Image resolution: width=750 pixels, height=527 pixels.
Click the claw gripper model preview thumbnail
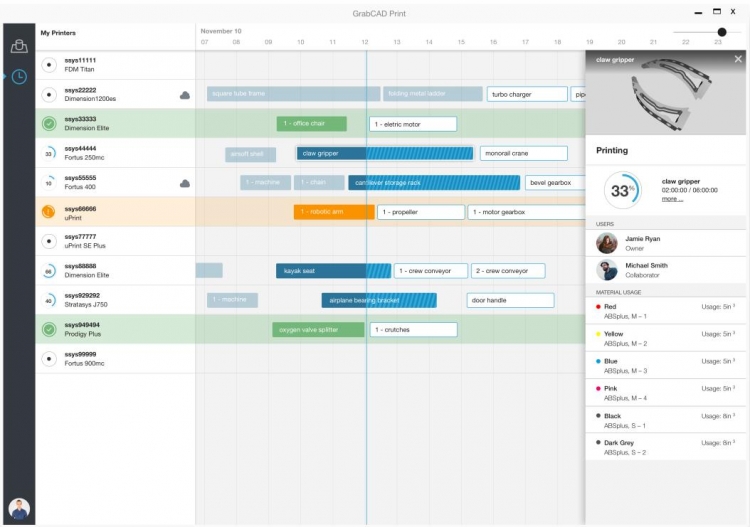coord(665,100)
